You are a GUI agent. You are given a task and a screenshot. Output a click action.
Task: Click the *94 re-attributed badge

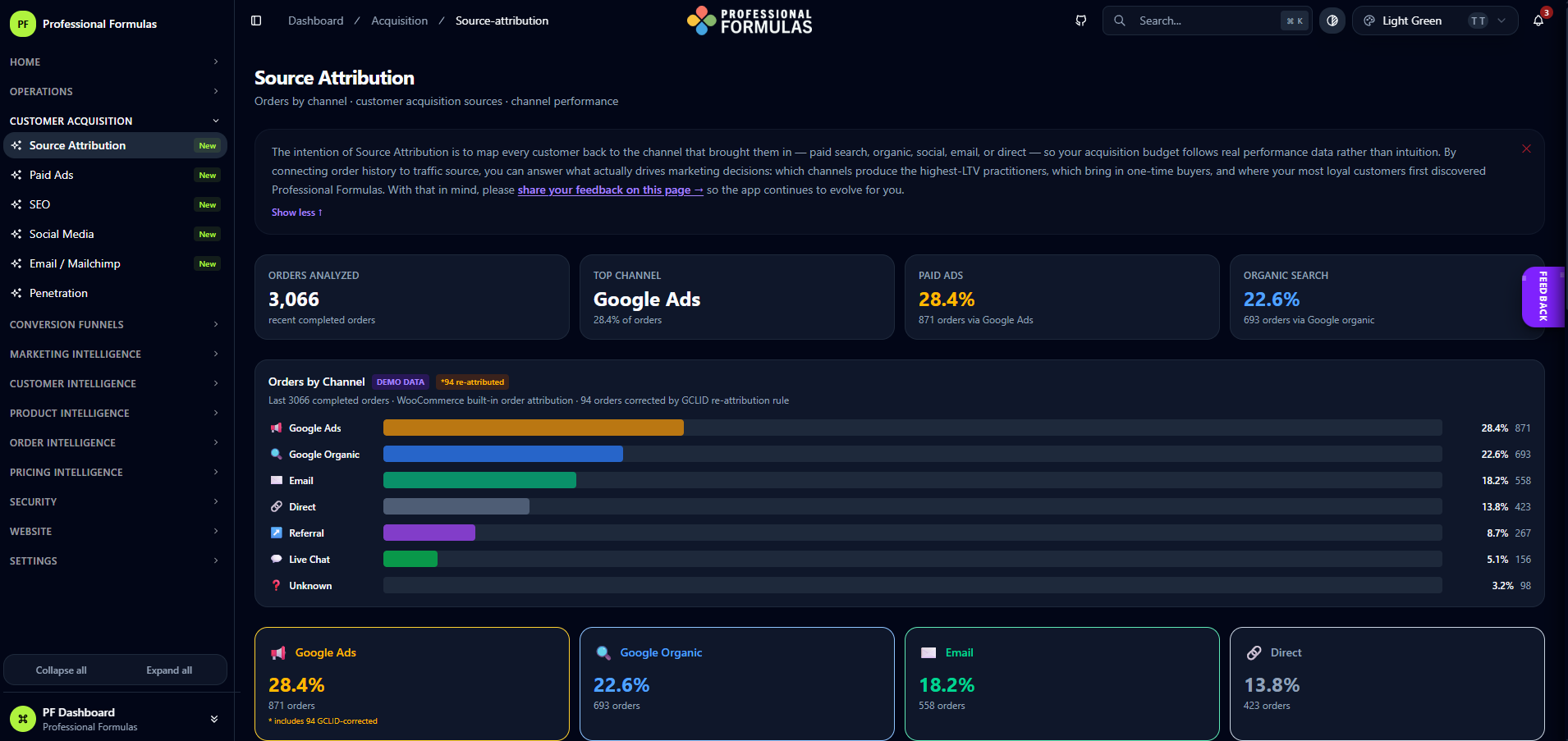pos(473,382)
